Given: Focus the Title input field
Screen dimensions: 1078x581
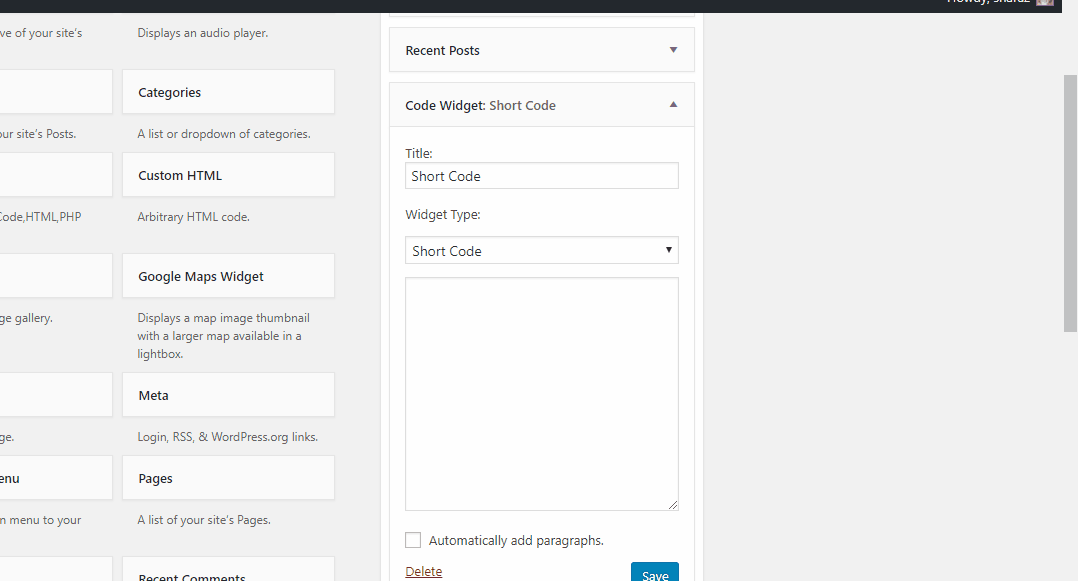Looking at the screenshot, I should [542, 176].
